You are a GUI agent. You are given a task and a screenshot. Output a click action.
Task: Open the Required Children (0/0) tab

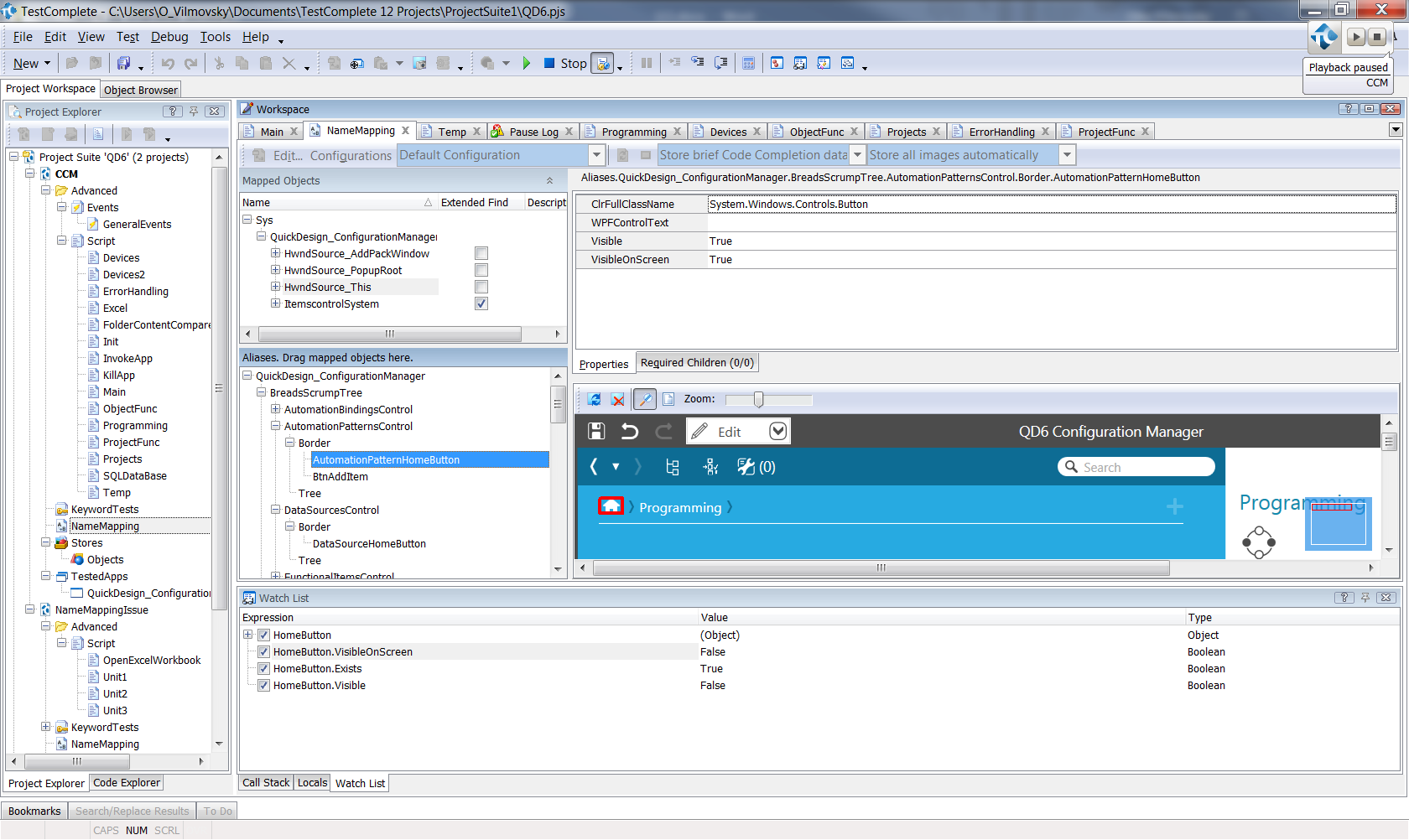tap(696, 363)
